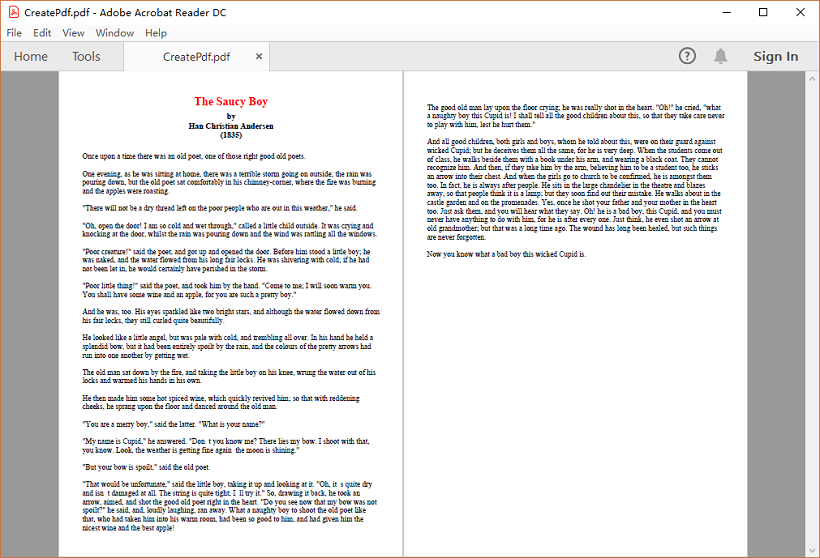Click the paragraph starting 'Poor creature!'
The width and height of the screenshot is (820, 558).
click(226, 260)
